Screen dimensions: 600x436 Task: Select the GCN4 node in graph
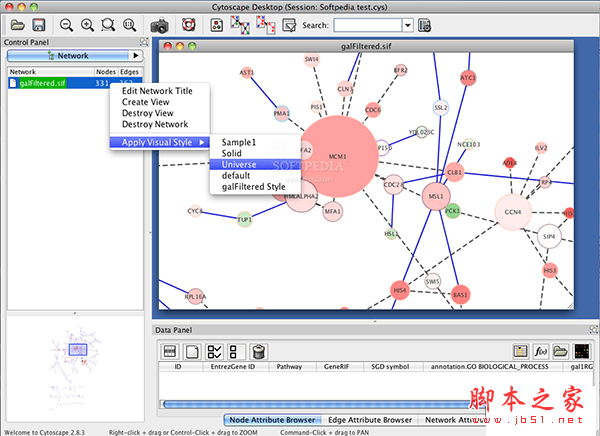[x=513, y=212]
